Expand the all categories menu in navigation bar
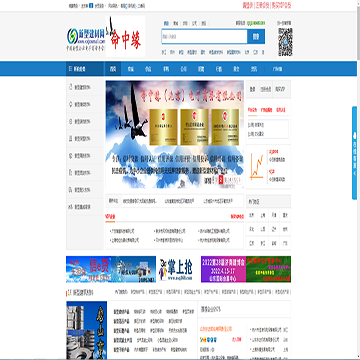 [85, 69]
